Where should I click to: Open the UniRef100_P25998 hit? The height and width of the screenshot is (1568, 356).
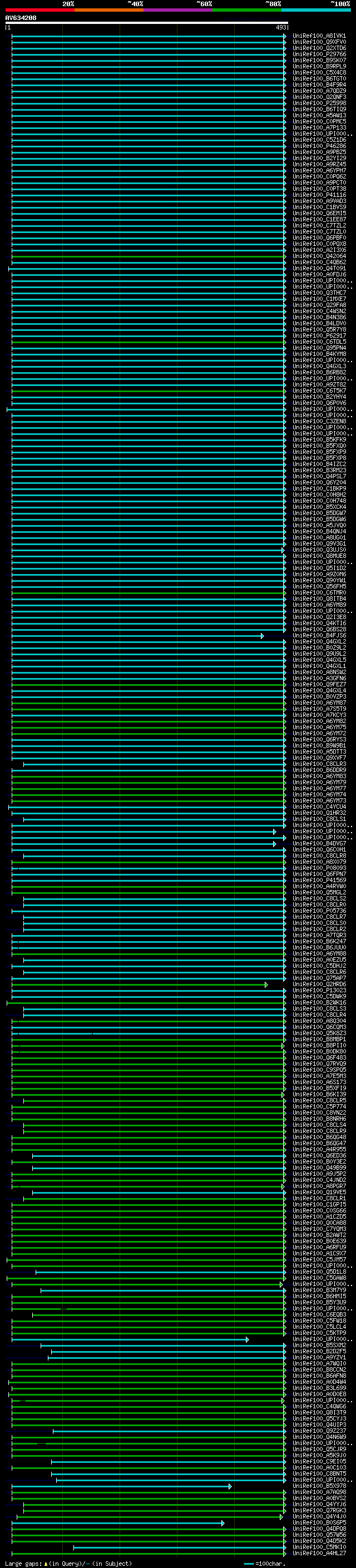[319, 103]
